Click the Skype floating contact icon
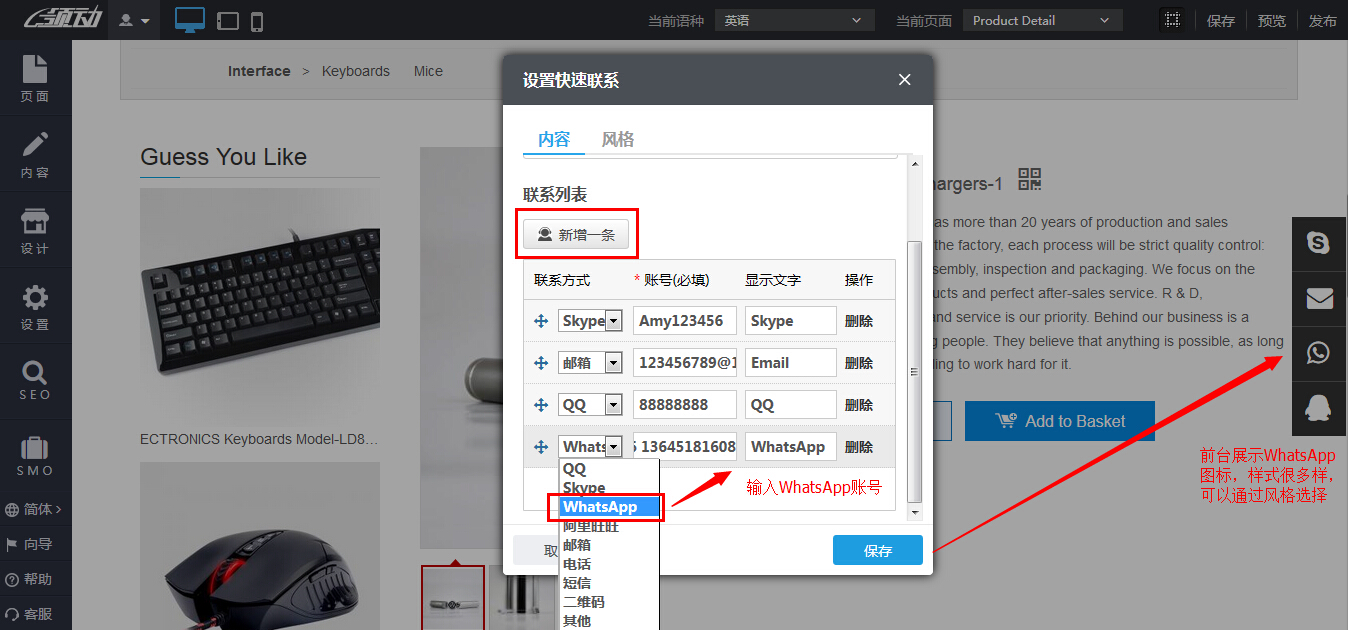Image resolution: width=1348 pixels, height=630 pixels. point(1319,243)
